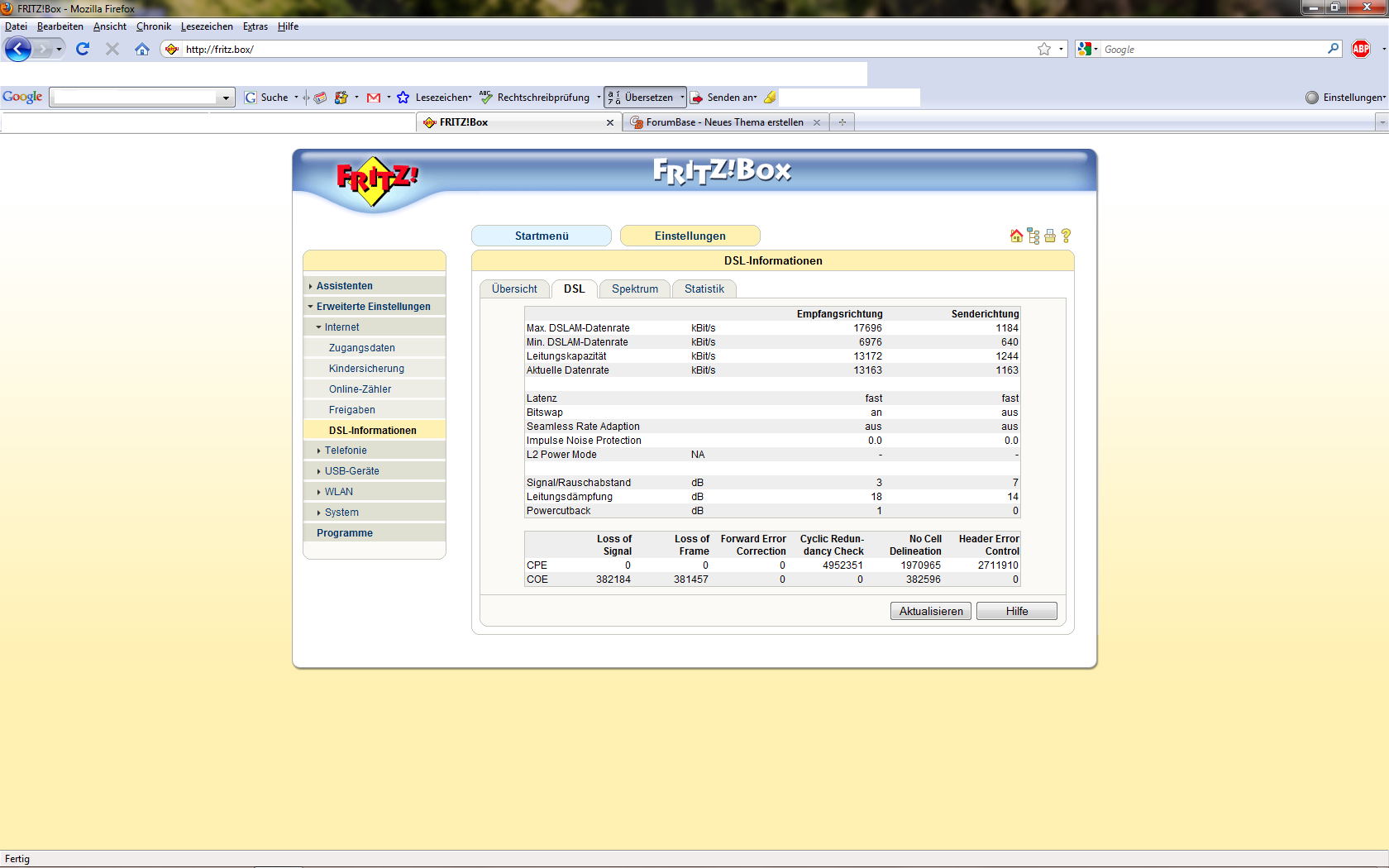Click the FRITZ! logo in the header
This screenshot has height=868, width=1389.
click(377, 179)
